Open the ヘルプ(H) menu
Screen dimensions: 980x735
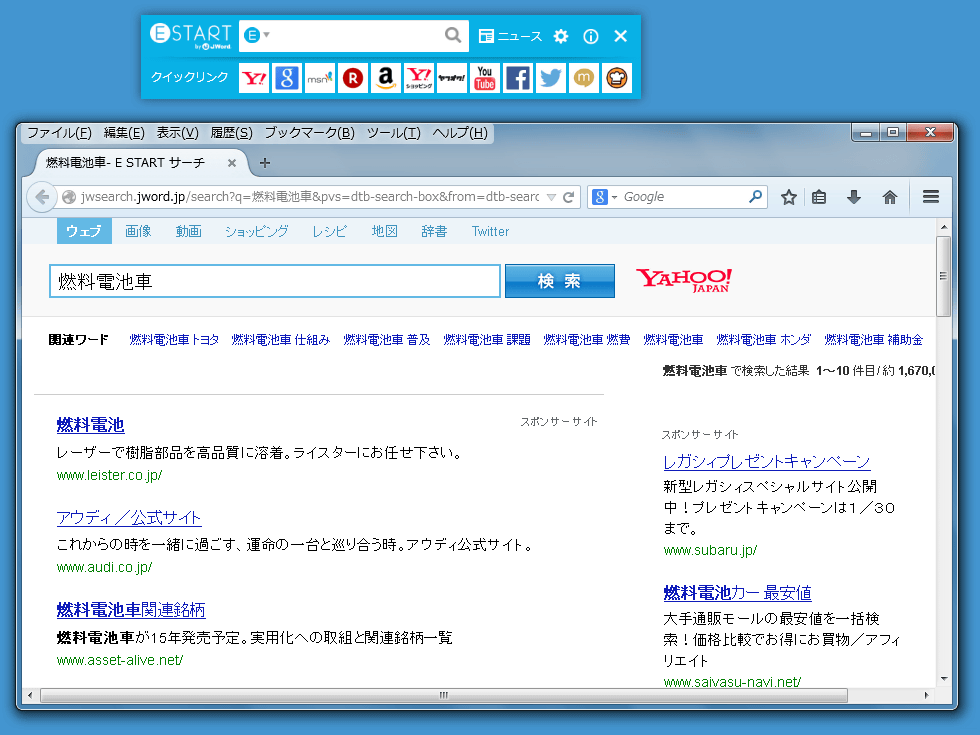click(460, 133)
